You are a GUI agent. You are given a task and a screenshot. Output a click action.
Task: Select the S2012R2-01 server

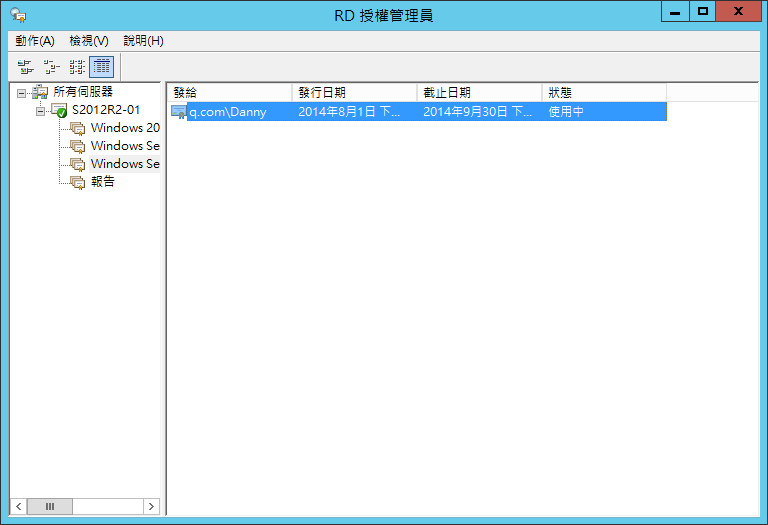(x=106, y=110)
